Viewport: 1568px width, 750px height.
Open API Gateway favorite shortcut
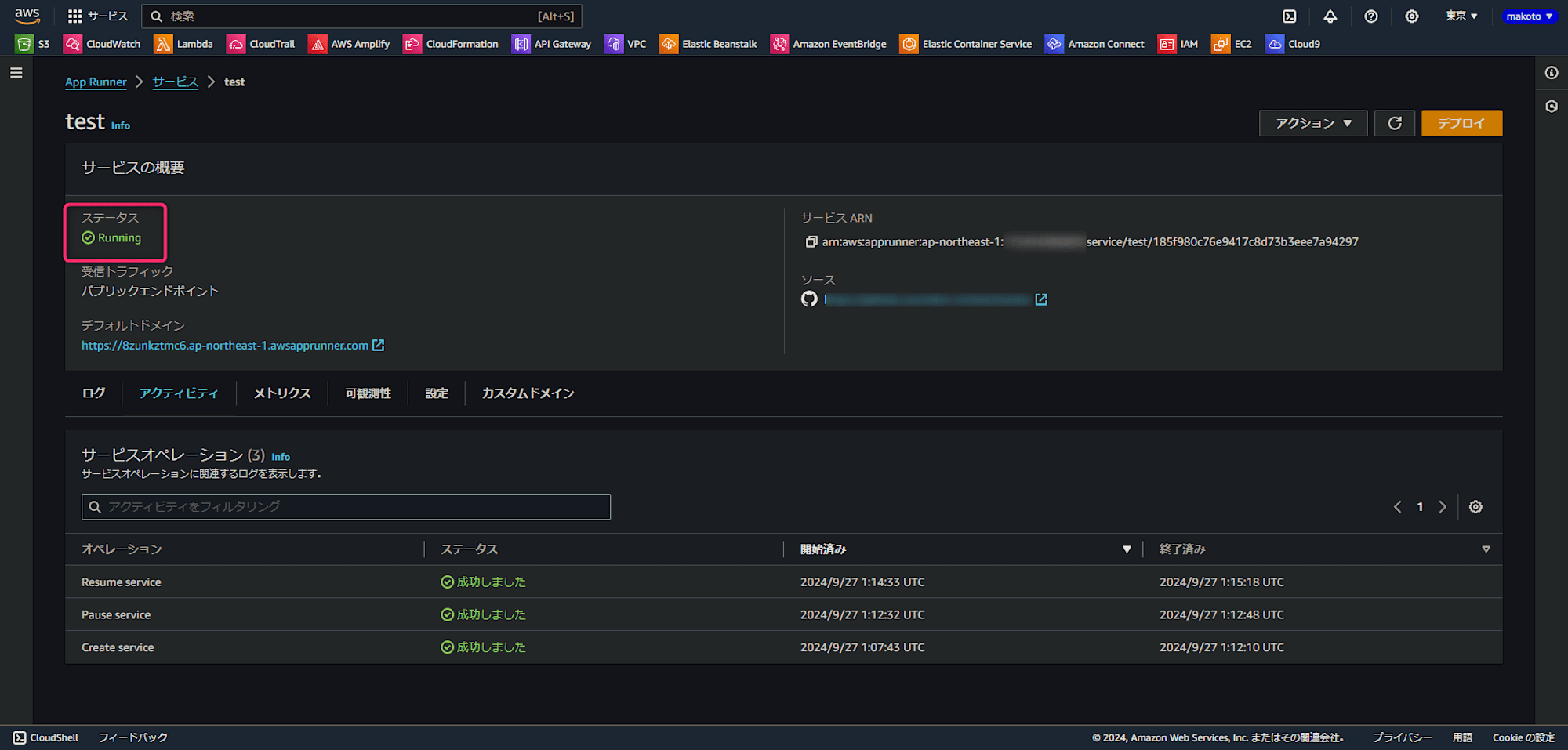point(552,44)
